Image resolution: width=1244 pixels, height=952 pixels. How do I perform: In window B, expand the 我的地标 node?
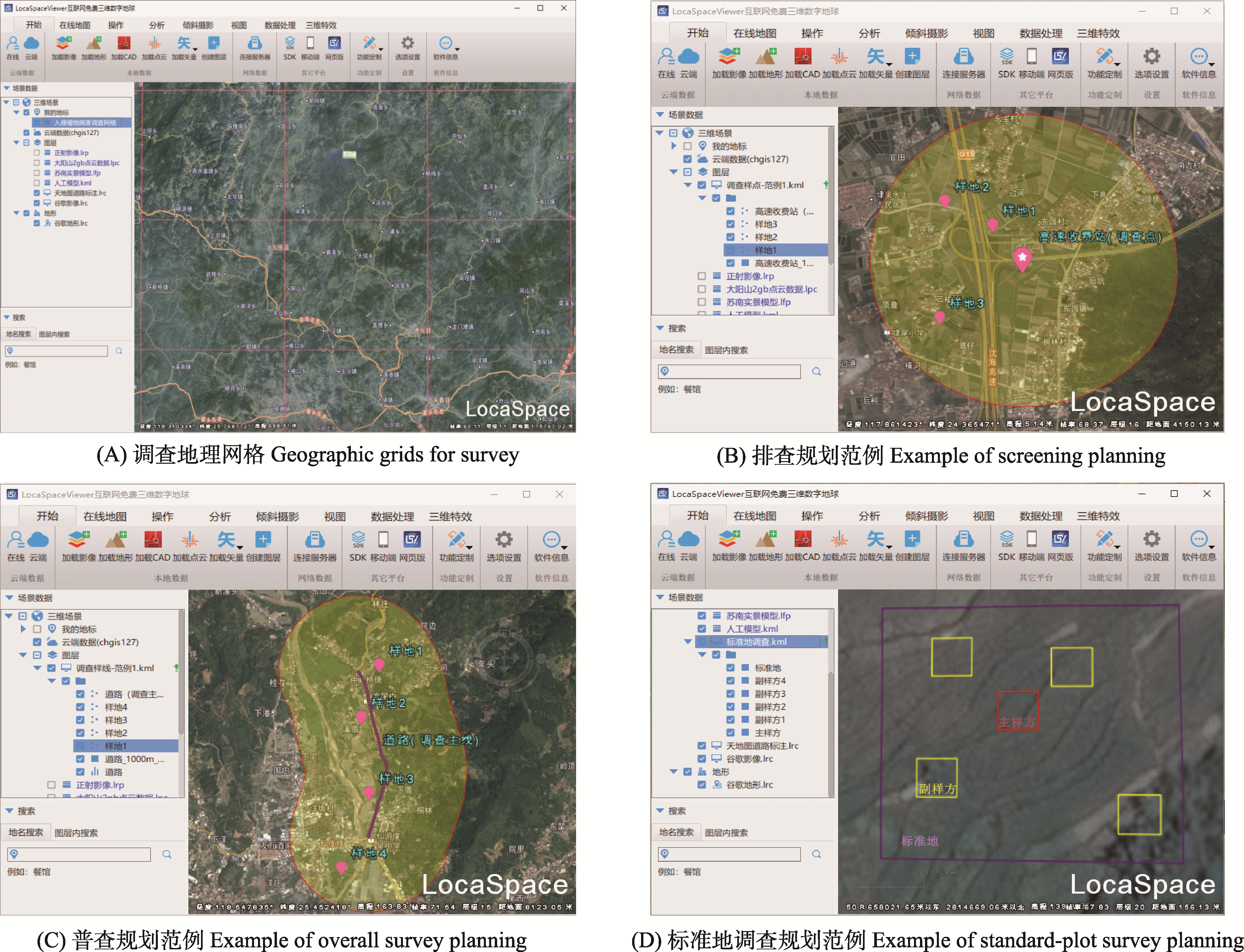(x=674, y=146)
